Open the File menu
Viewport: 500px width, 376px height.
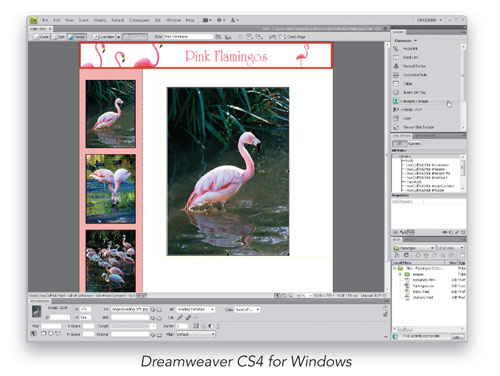pyautogui.click(x=45, y=20)
